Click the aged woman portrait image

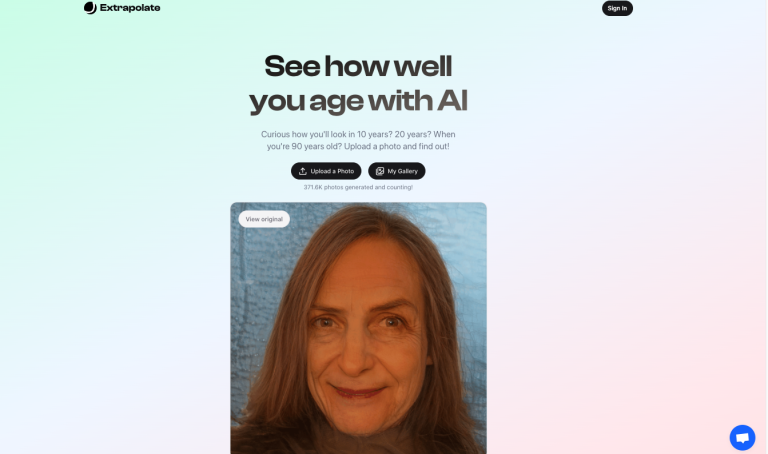[x=359, y=328]
